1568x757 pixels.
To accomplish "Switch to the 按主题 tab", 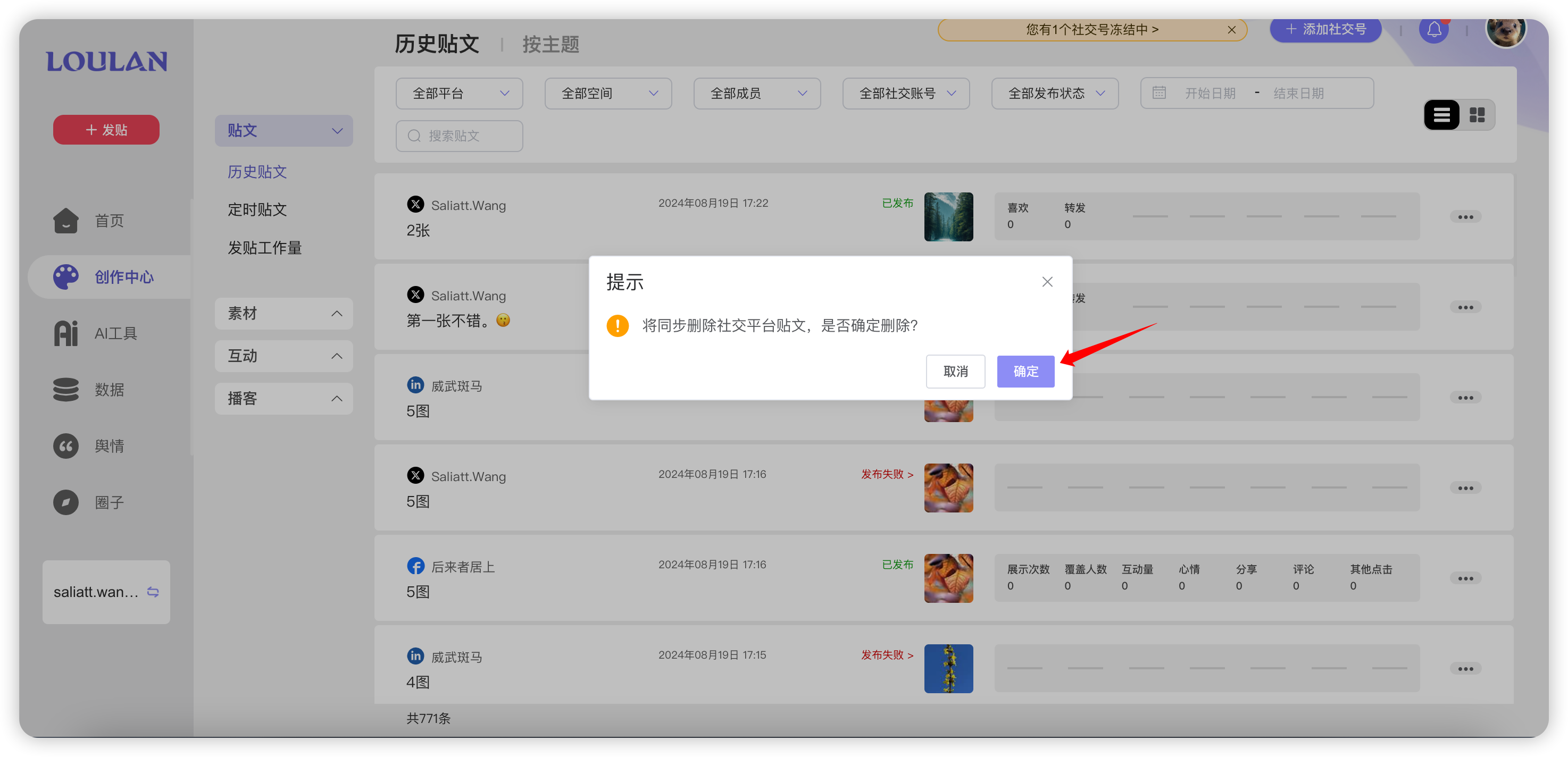I will 551,45.
